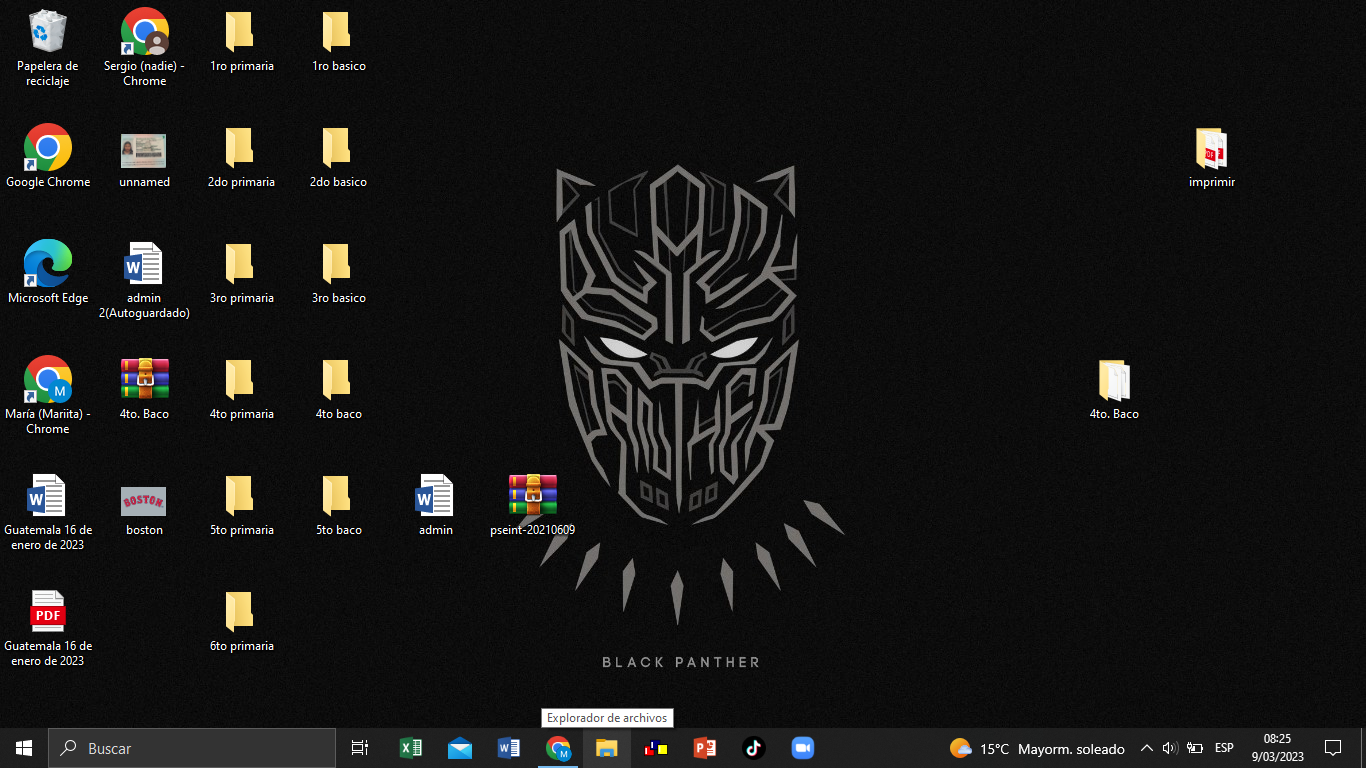Image resolution: width=1366 pixels, height=768 pixels.
Task: Select the 4to. Baco WinRAR archive
Action: click(x=144, y=388)
